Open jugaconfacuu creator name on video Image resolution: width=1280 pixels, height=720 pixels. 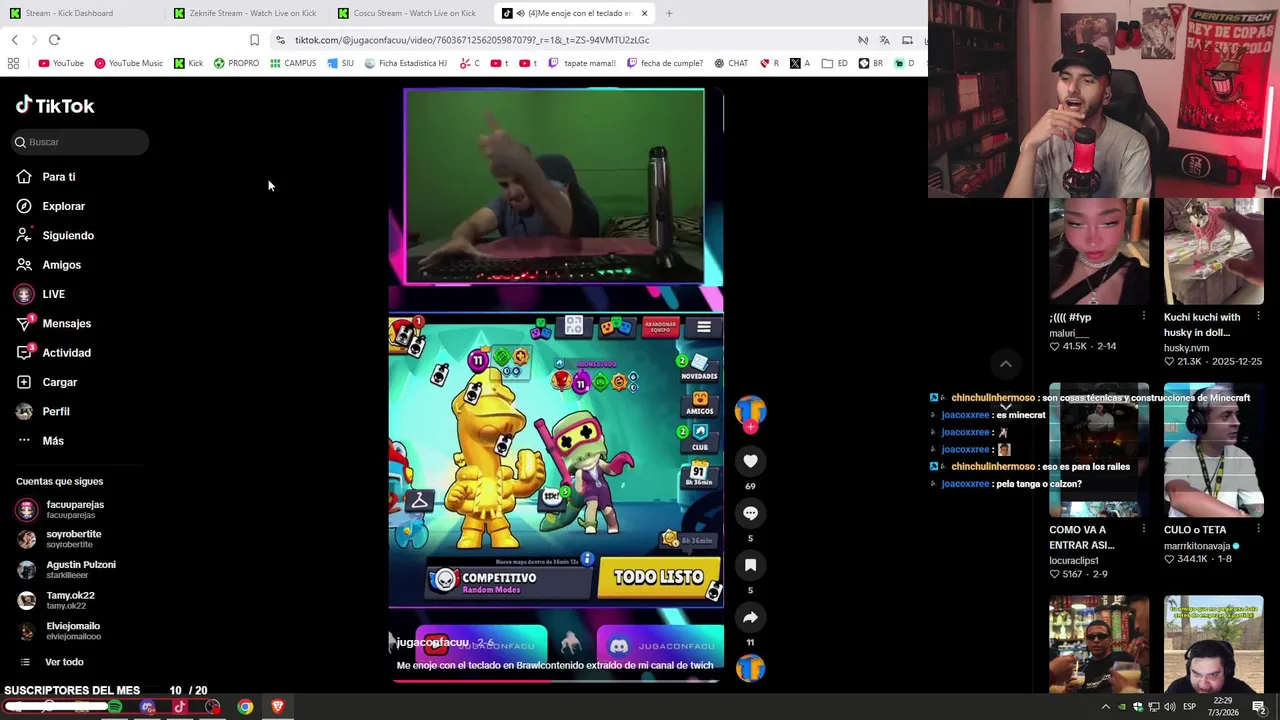click(x=432, y=642)
